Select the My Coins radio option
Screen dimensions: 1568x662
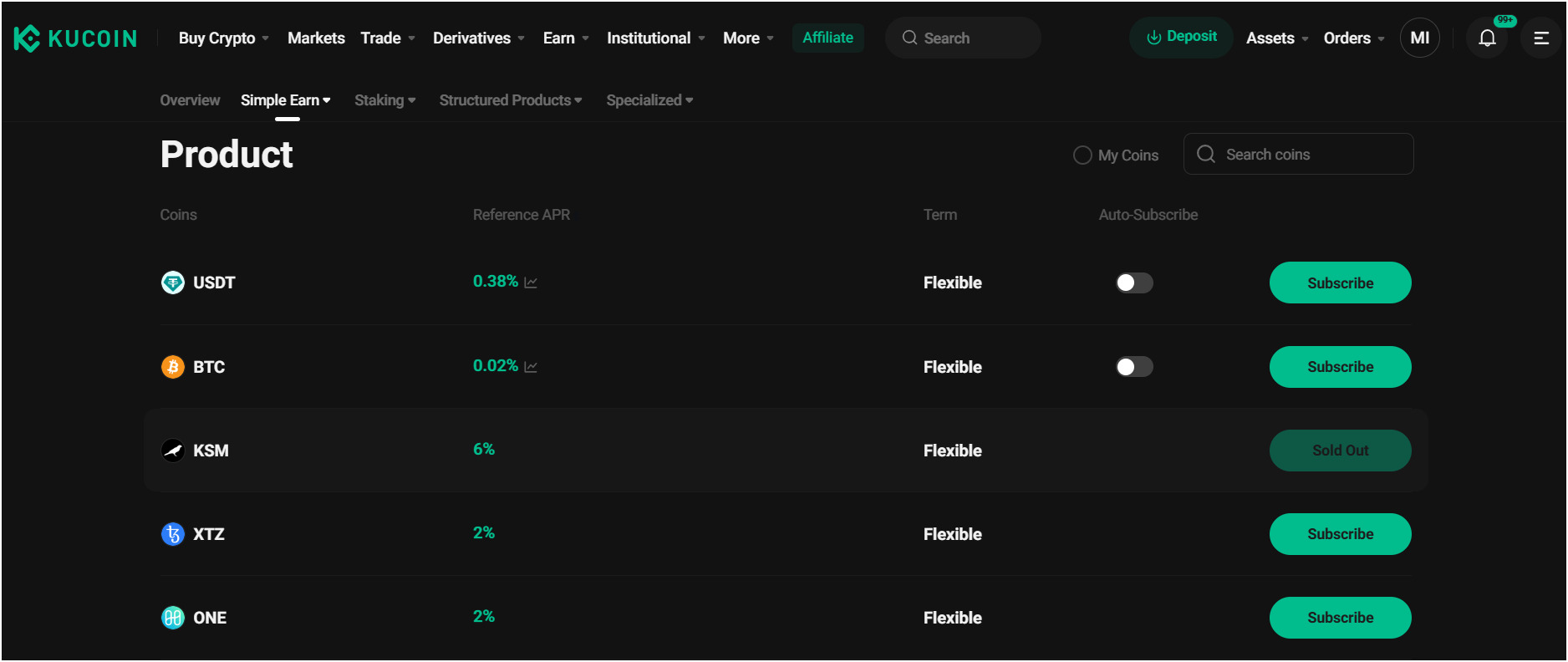[1082, 155]
